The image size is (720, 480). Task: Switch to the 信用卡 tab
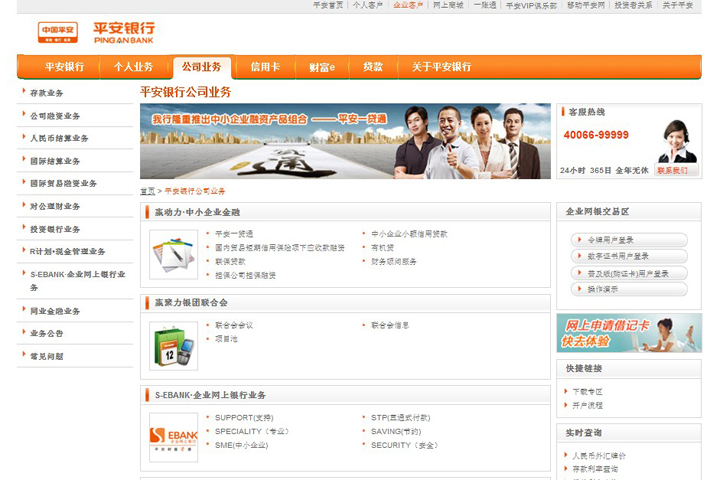265,67
